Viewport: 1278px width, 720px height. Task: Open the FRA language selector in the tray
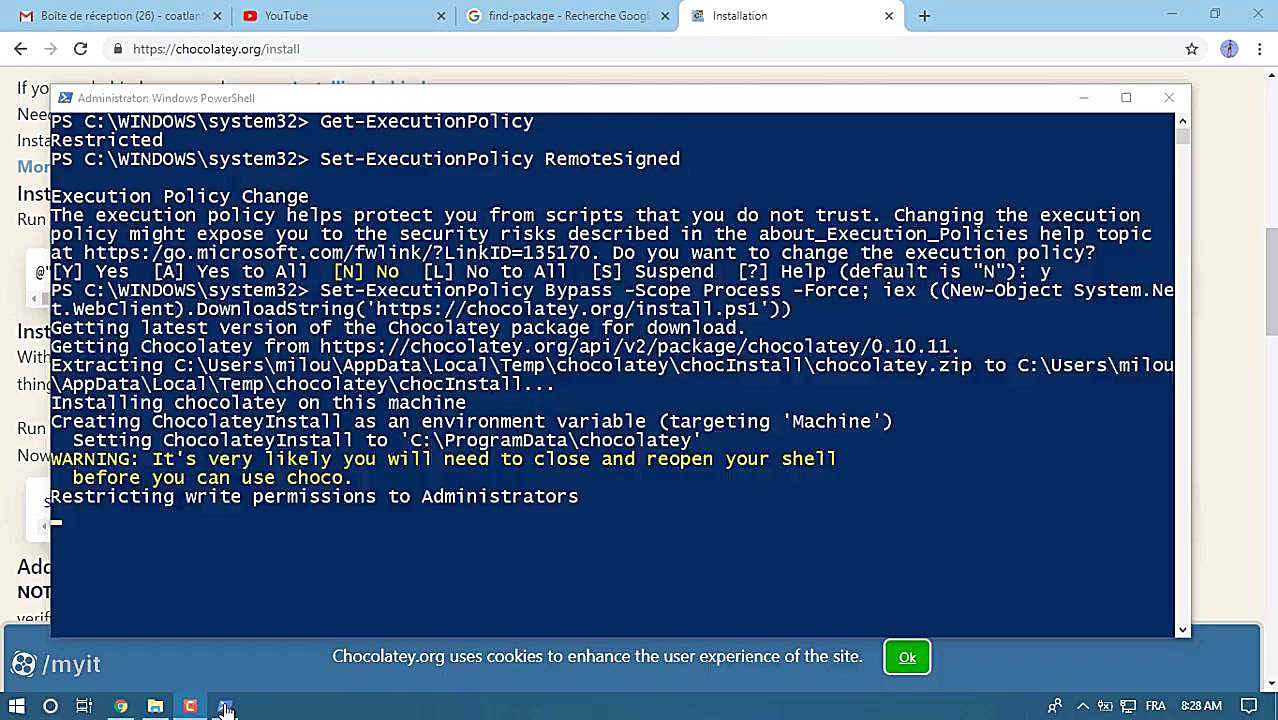[1154, 707]
